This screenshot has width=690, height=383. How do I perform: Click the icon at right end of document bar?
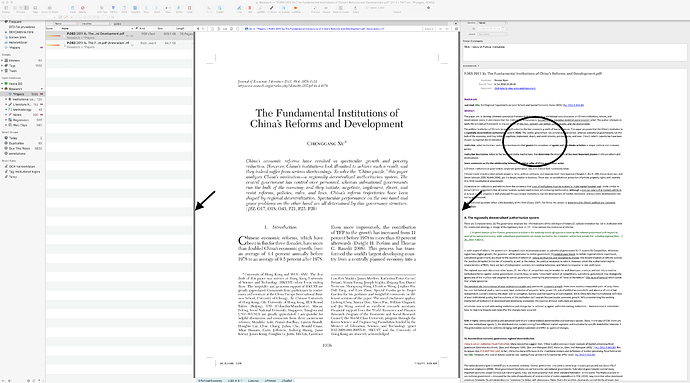point(456,29)
